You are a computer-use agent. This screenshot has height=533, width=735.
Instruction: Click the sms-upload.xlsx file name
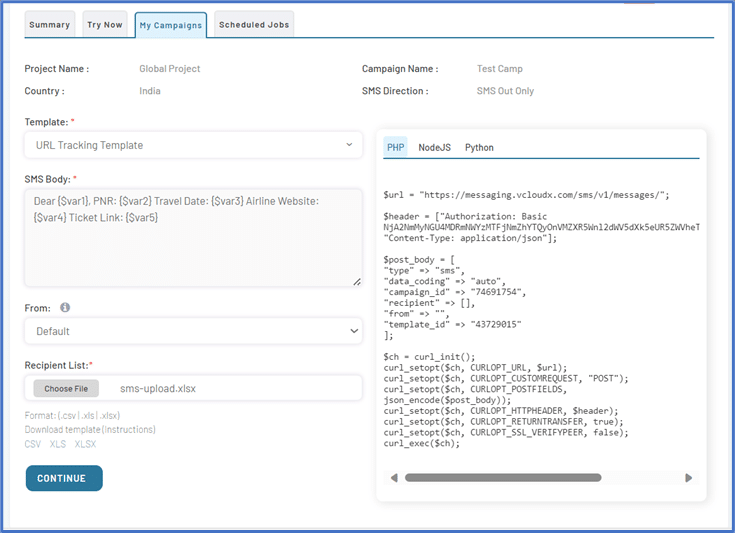click(x=158, y=388)
